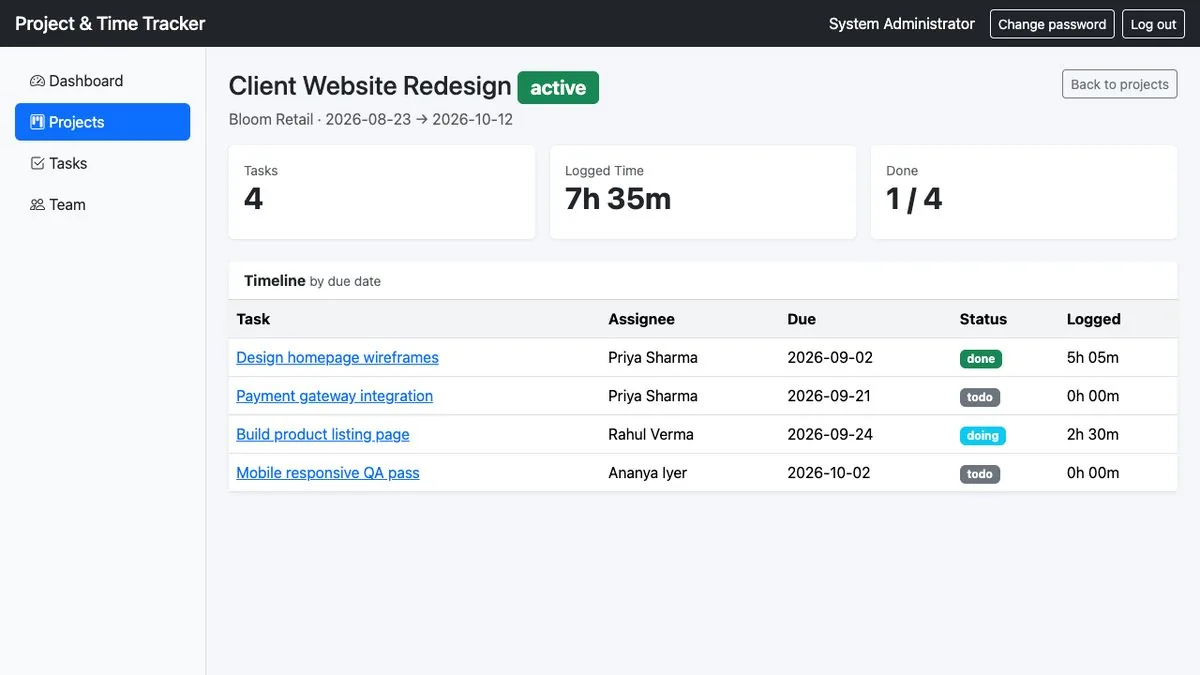Click Back to projects button

[1119, 84]
